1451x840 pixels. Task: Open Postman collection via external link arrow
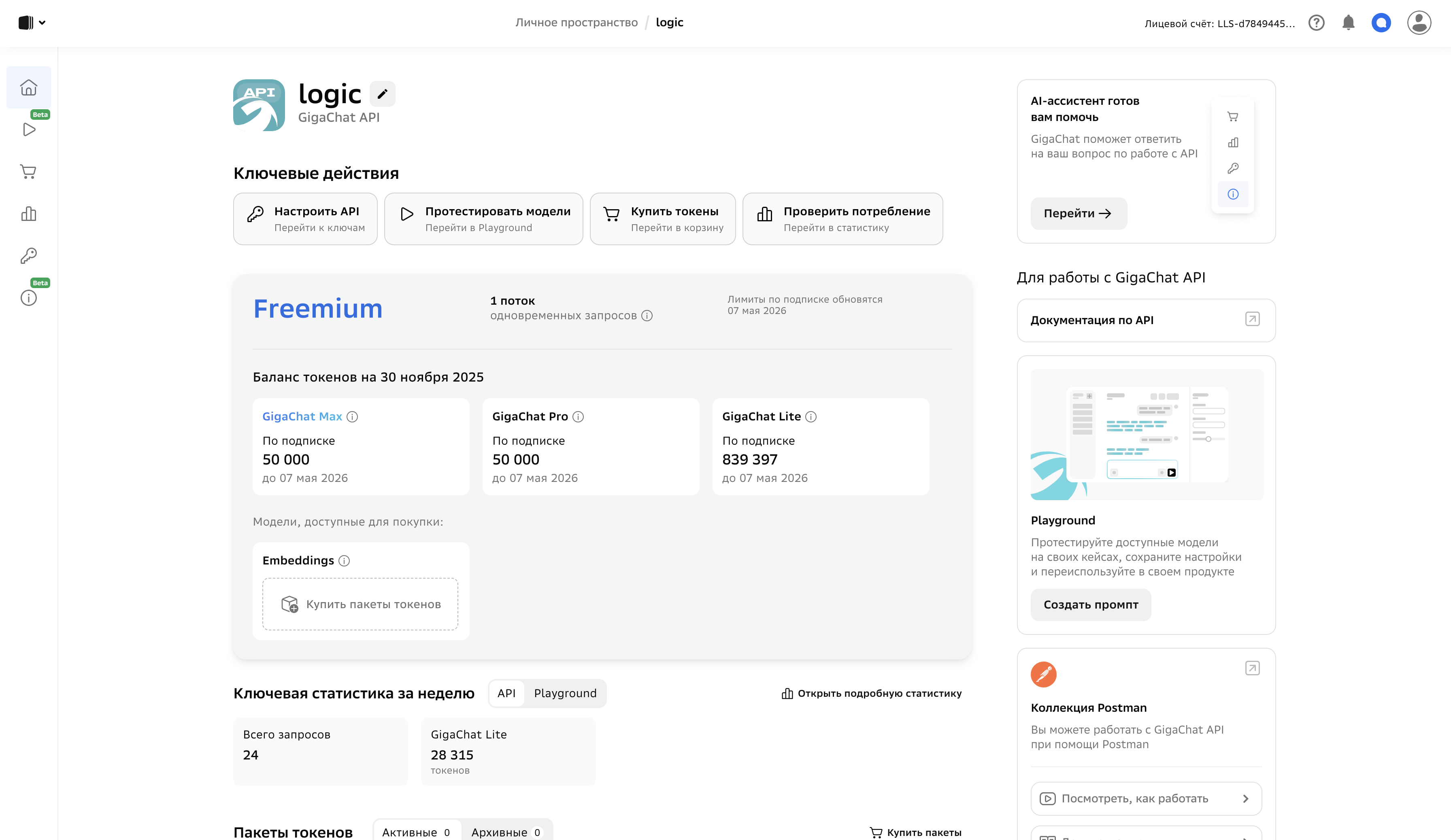(1253, 668)
